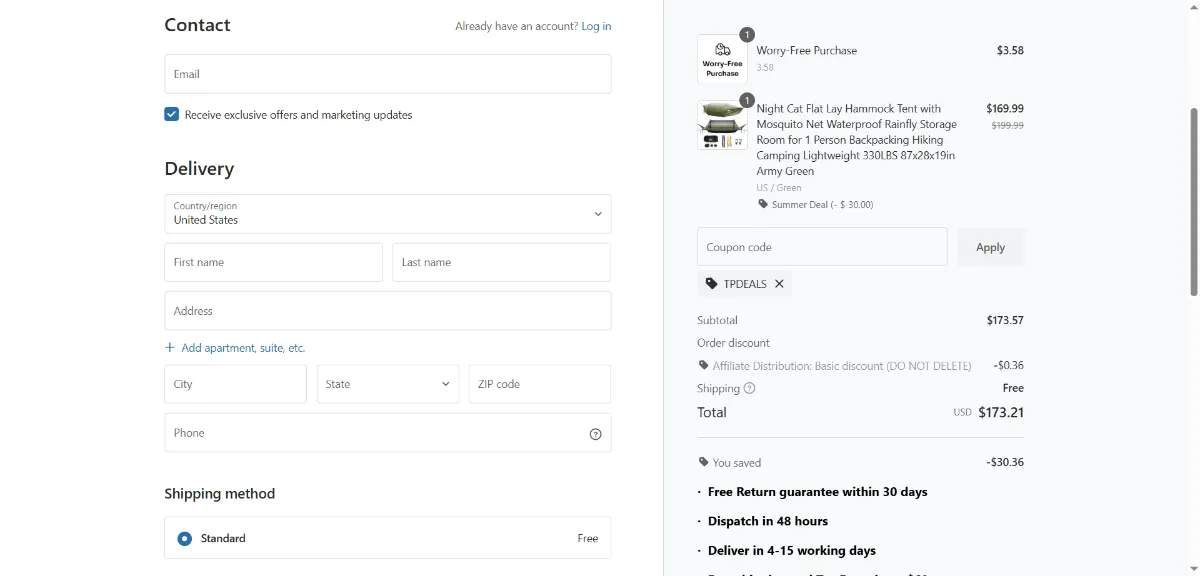Focus the ZIP code field
The width and height of the screenshot is (1200, 576).
pos(540,384)
